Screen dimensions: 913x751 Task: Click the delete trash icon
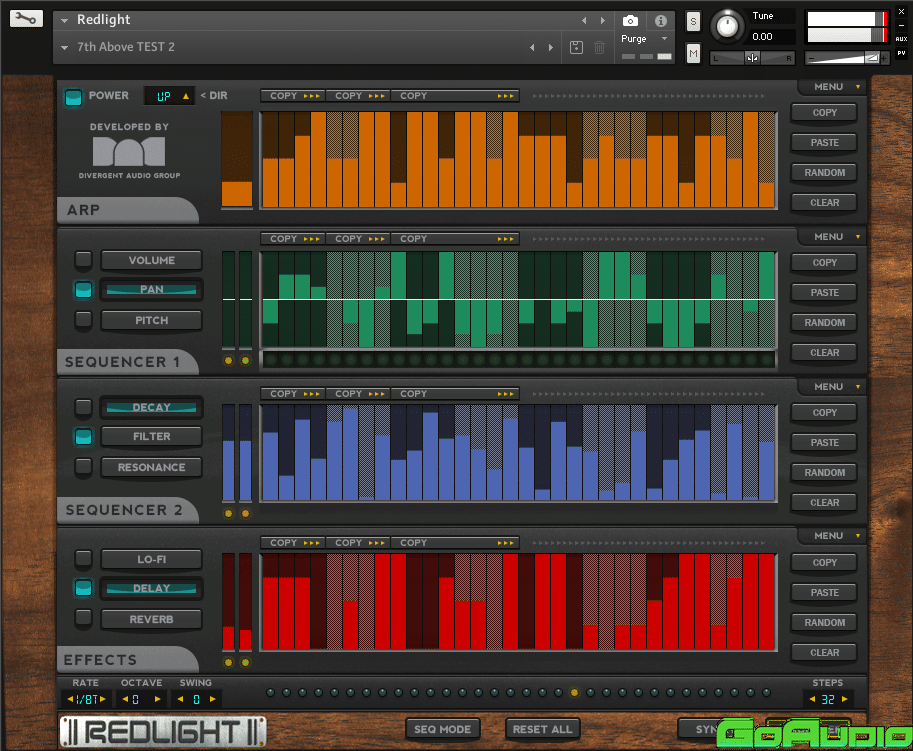pyautogui.click(x=599, y=47)
